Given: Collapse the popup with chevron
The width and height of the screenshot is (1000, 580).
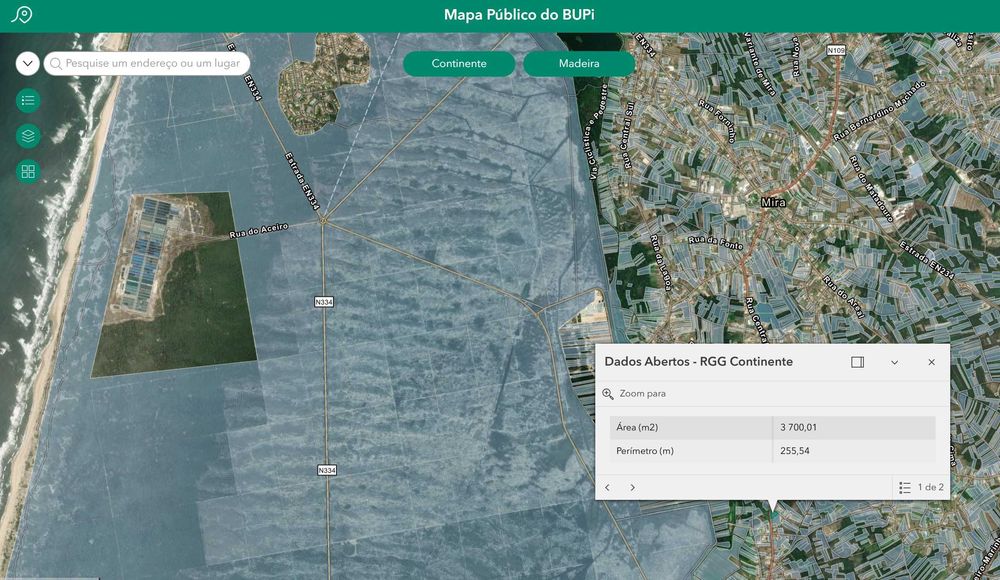Looking at the screenshot, I should [x=894, y=362].
